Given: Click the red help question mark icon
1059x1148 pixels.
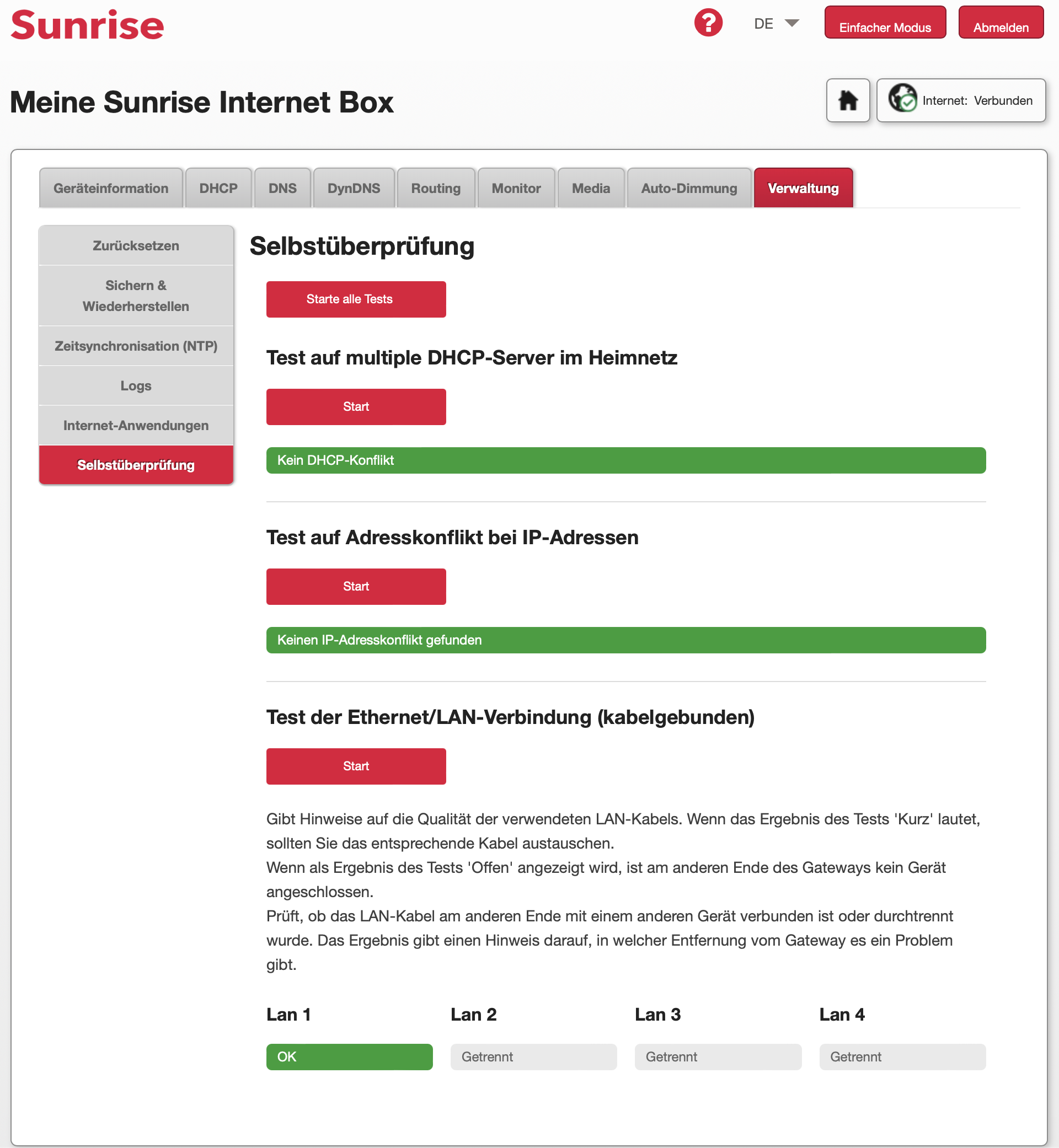Looking at the screenshot, I should pyautogui.click(x=708, y=23).
